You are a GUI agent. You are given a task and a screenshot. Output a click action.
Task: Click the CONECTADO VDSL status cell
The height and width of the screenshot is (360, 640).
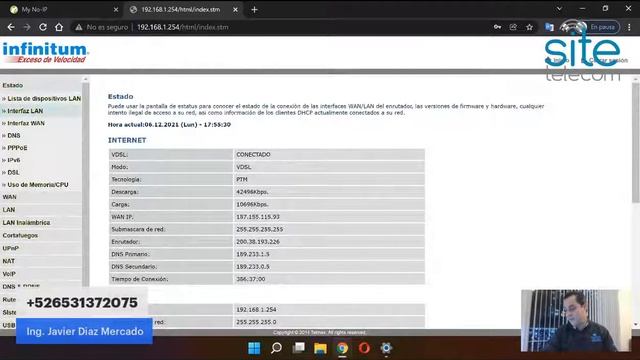click(x=329, y=155)
